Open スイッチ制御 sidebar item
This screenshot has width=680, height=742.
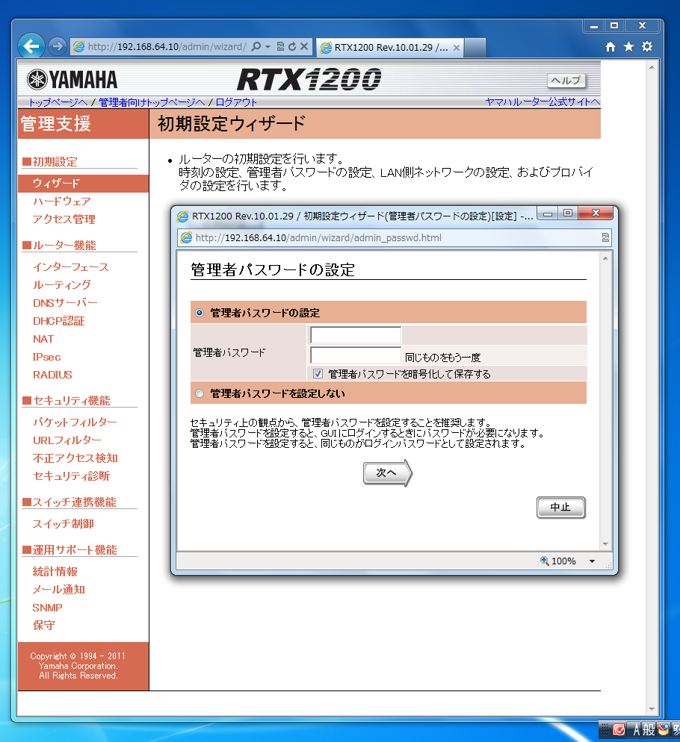point(63,524)
